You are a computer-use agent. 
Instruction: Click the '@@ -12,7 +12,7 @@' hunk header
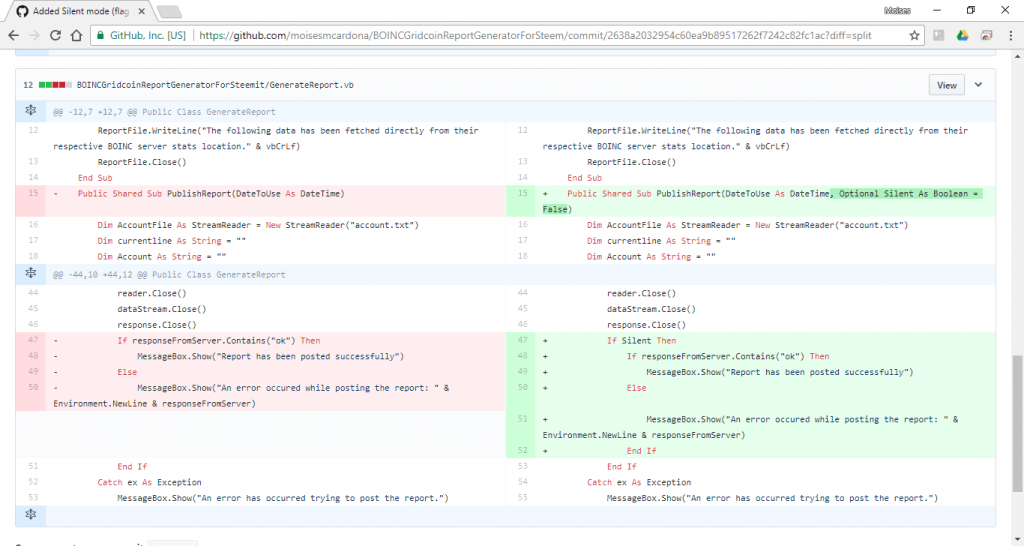pyautogui.click(x=164, y=112)
